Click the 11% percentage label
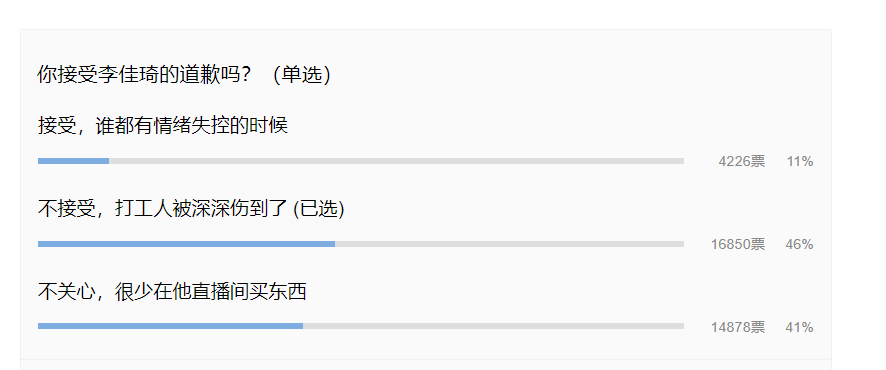 [800, 162]
